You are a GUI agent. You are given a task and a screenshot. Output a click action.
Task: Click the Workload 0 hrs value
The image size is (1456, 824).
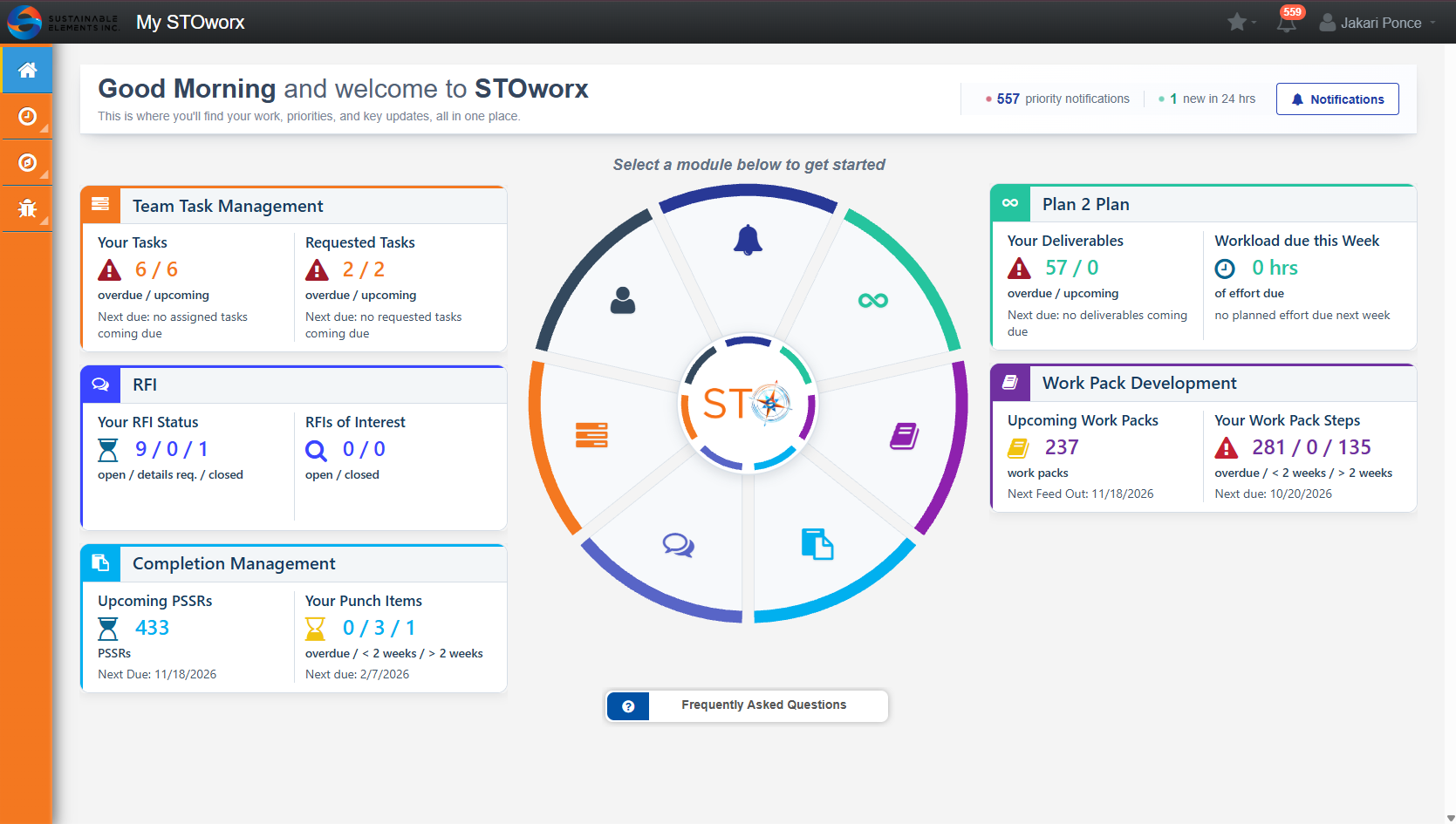[x=1275, y=268]
